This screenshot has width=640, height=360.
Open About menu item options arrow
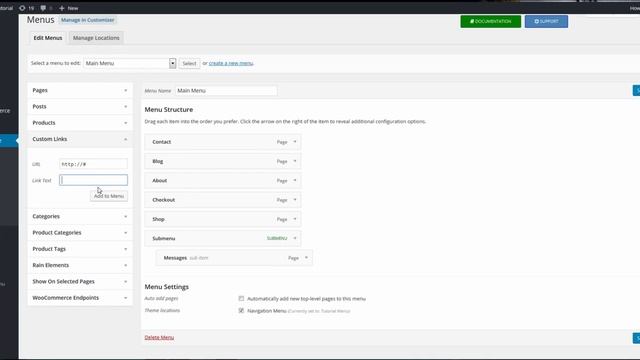tap(295, 180)
